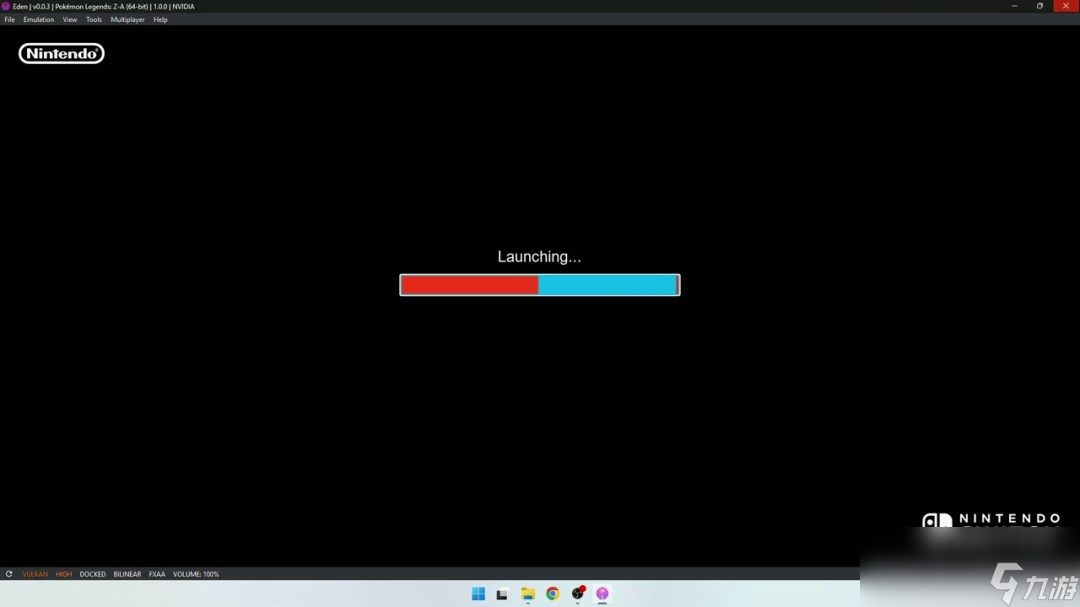
Task: Switch the DOCKED mode toggle
Action: pyautogui.click(x=93, y=574)
